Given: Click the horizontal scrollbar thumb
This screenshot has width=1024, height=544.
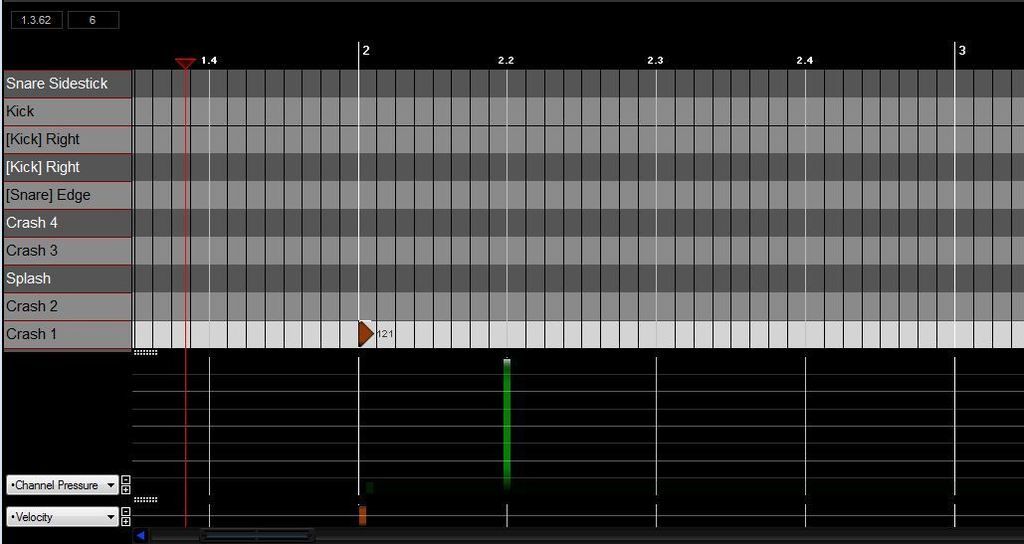Looking at the screenshot, I should [257, 536].
